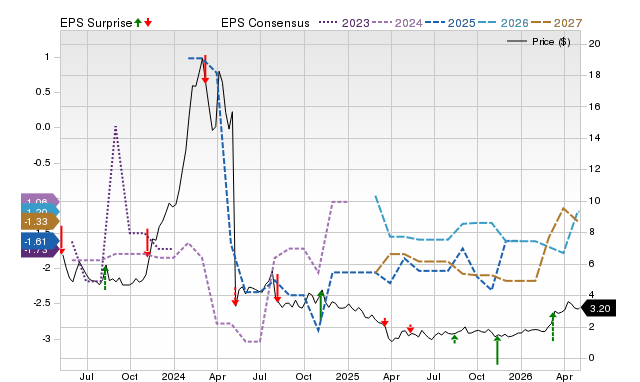Toggle the Price ($) legend entry
640x382 pixels.
click(538, 42)
